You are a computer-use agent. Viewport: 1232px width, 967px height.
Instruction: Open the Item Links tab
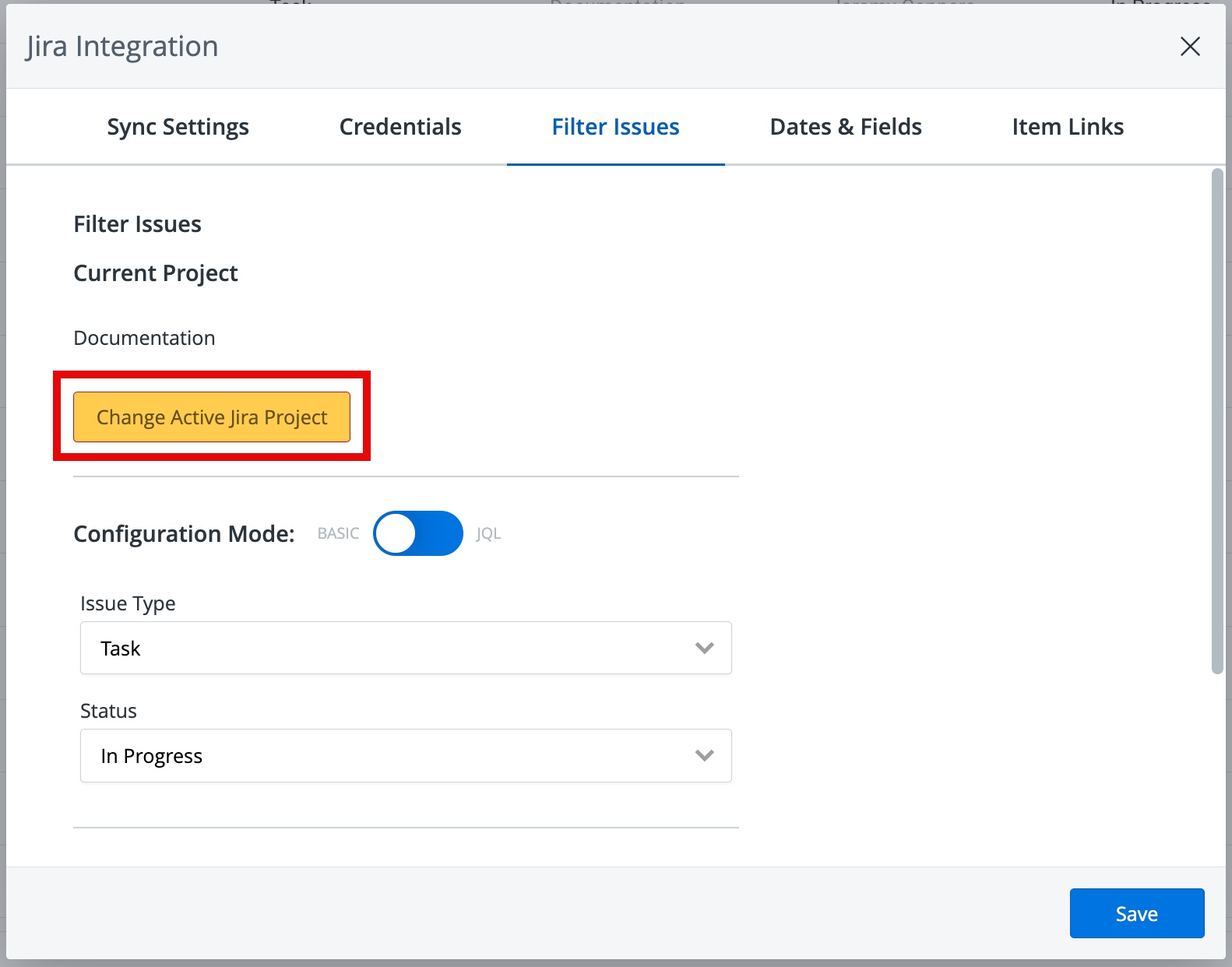(1068, 127)
